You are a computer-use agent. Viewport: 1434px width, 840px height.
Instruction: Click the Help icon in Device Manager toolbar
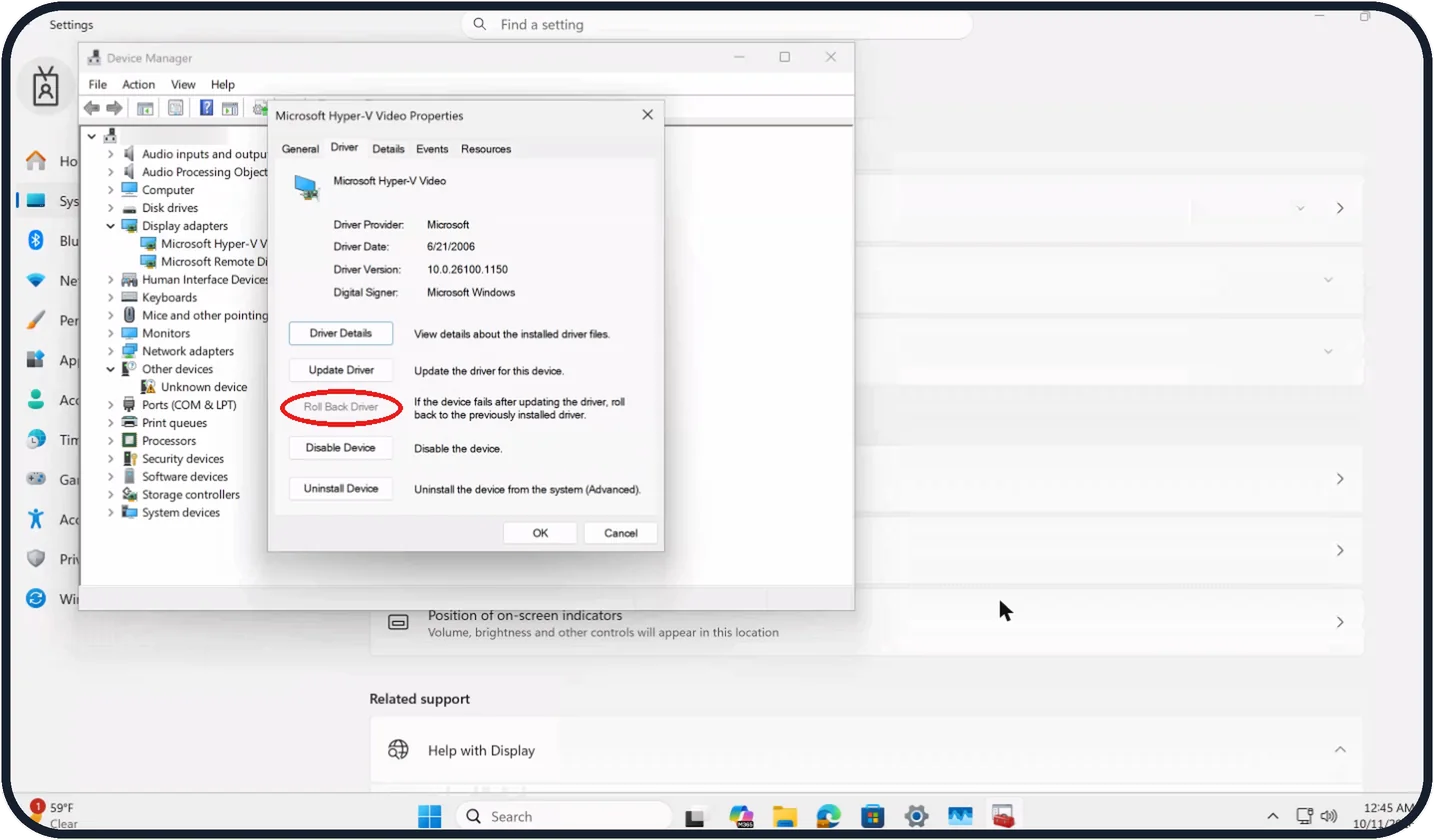pos(206,108)
